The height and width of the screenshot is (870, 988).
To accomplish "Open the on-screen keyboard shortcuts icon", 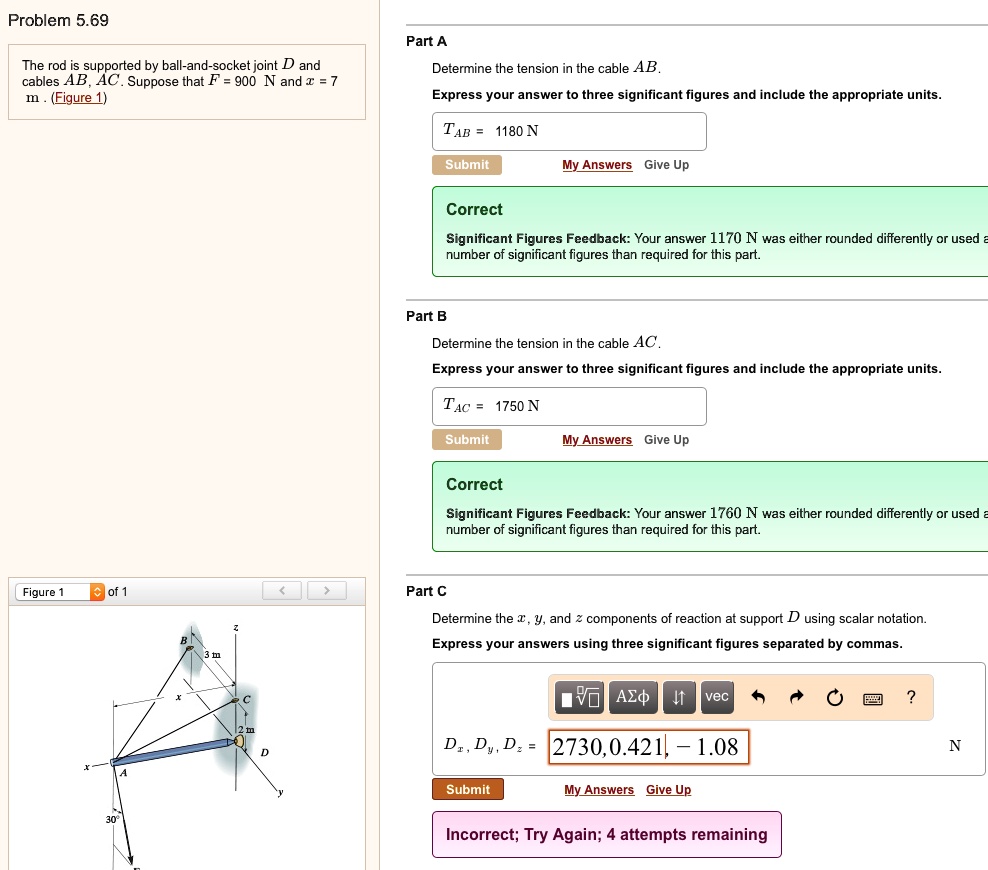I will click(x=872, y=698).
